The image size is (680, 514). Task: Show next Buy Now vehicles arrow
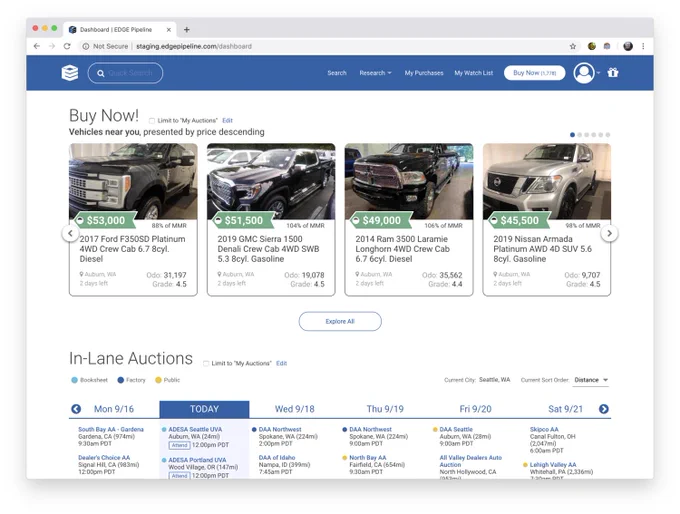[609, 233]
